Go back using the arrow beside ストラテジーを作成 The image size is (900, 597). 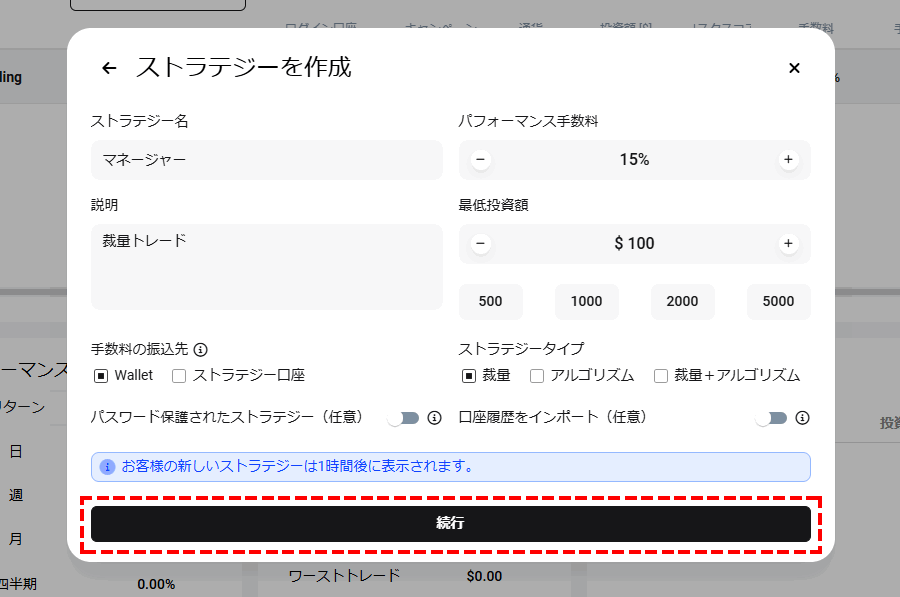point(109,68)
